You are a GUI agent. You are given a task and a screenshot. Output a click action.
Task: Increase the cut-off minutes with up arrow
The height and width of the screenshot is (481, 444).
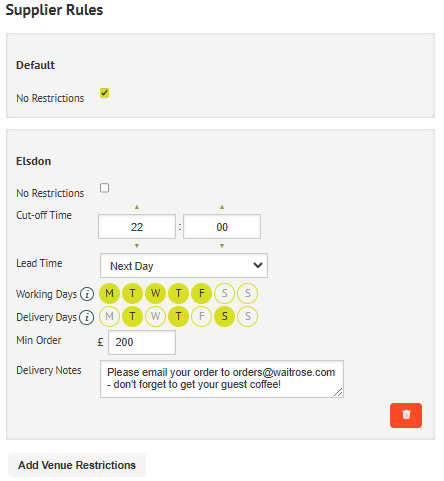pyautogui.click(x=222, y=207)
